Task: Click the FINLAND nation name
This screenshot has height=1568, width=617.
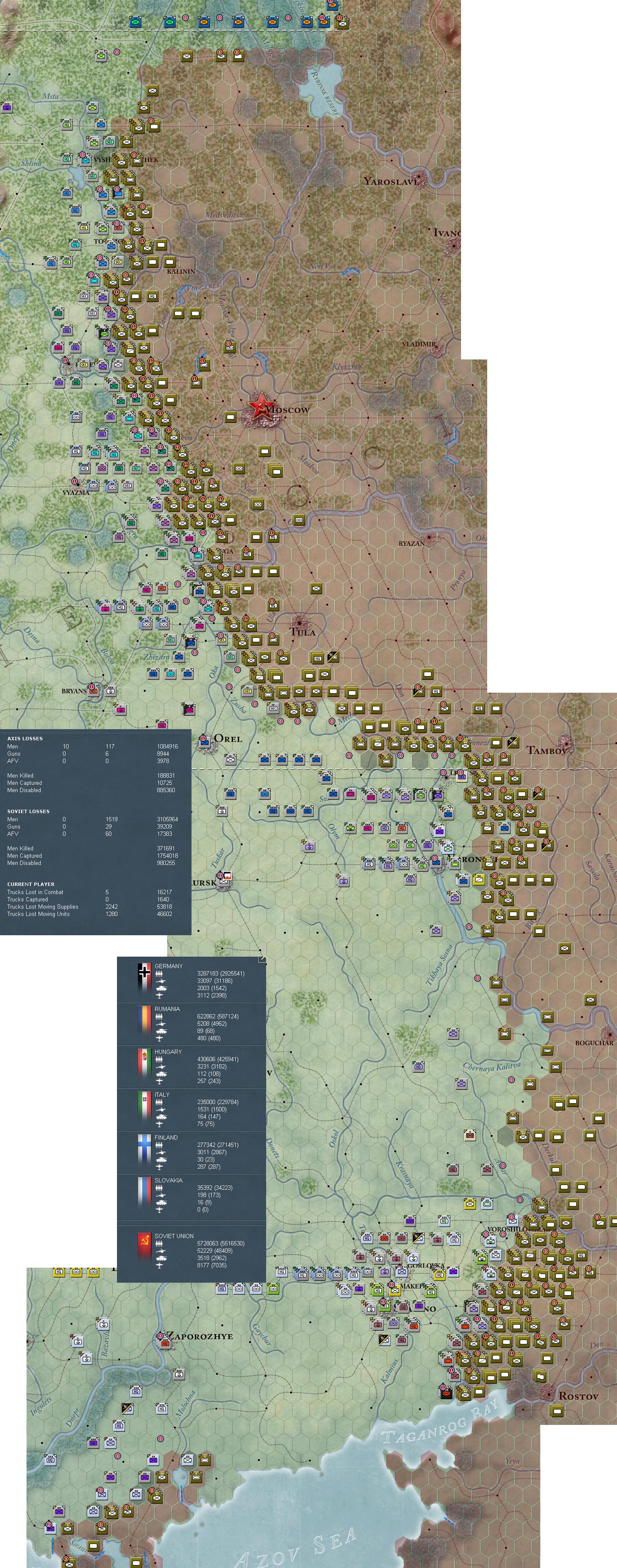Action: tap(166, 1137)
